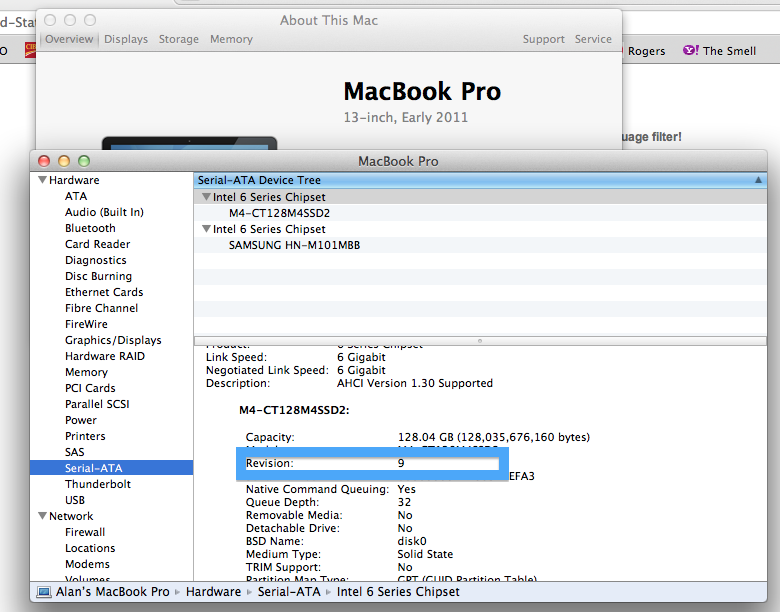The height and width of the screenshot is (612, 780).
Task: Open the Memory tab in About This Mac
Action: 231,39
